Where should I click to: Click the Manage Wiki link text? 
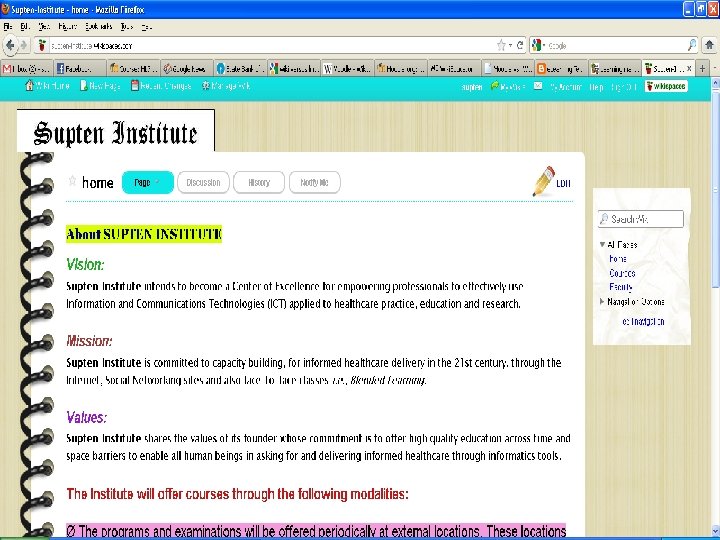point(231,85)
